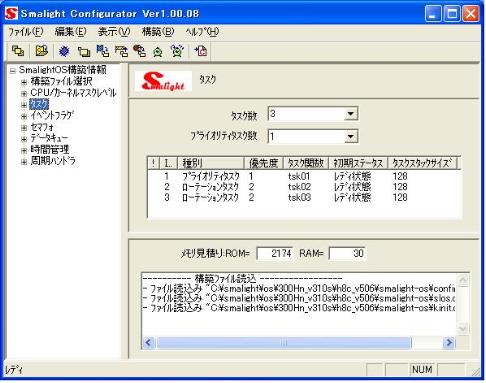The width and height of the screenshot is (486, 383).
Task: Expand the 時間管理 tree node
Action: tap(24, 150)
